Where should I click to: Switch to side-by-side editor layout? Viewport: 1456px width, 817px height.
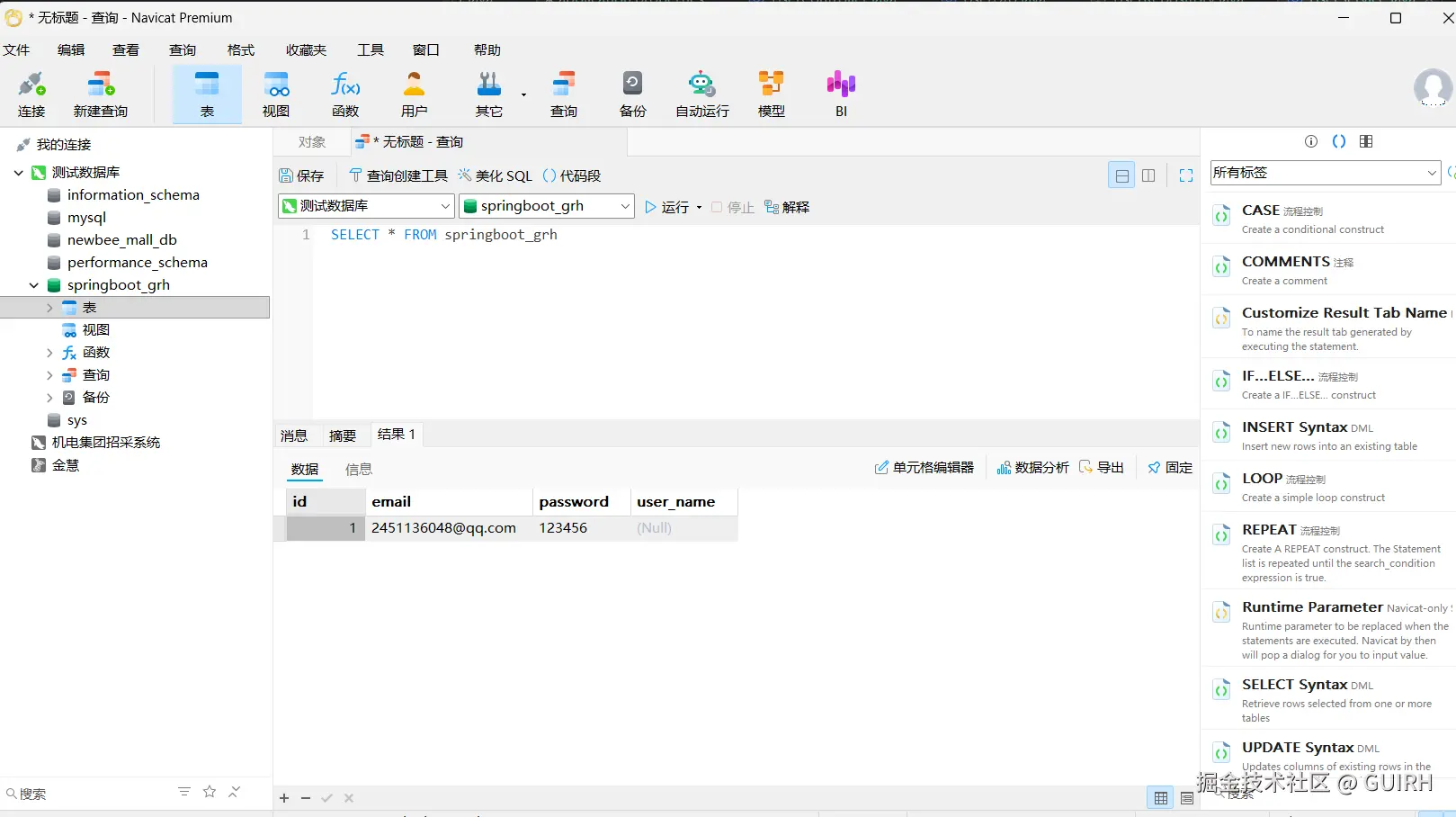point(1148,175)
